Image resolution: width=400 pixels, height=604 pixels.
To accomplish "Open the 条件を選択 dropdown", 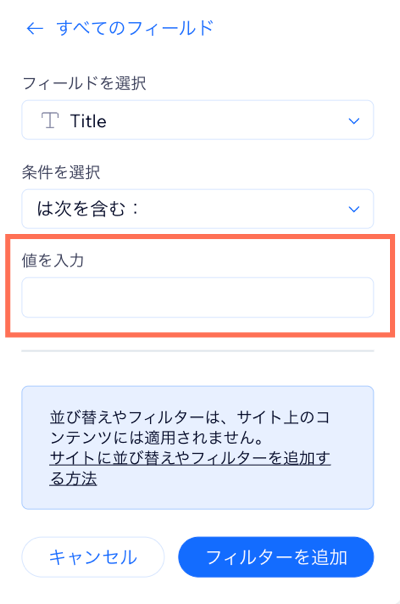I will 198,209.
